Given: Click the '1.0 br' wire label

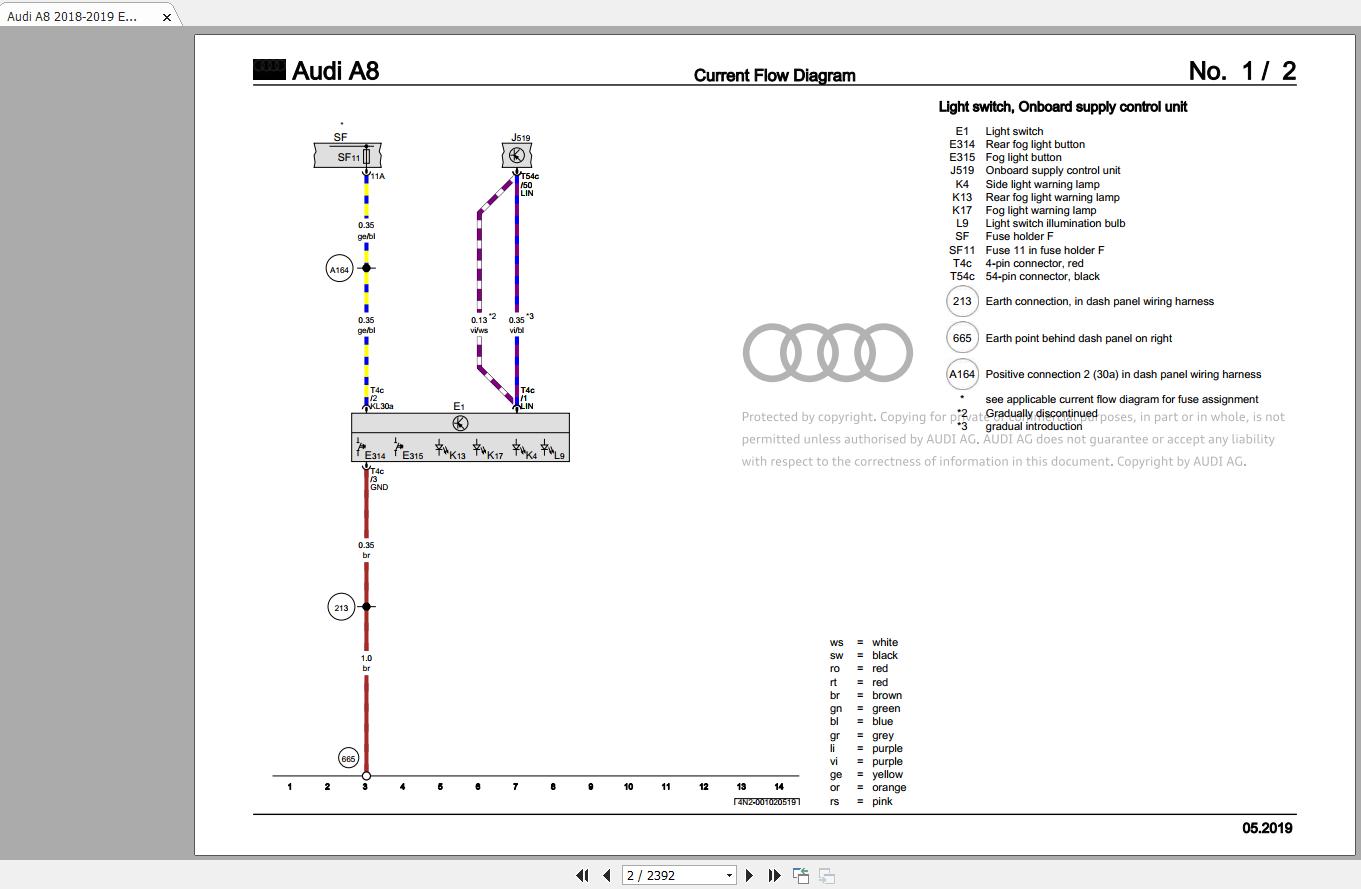Looking at the screenshot, I should (366, 663).
